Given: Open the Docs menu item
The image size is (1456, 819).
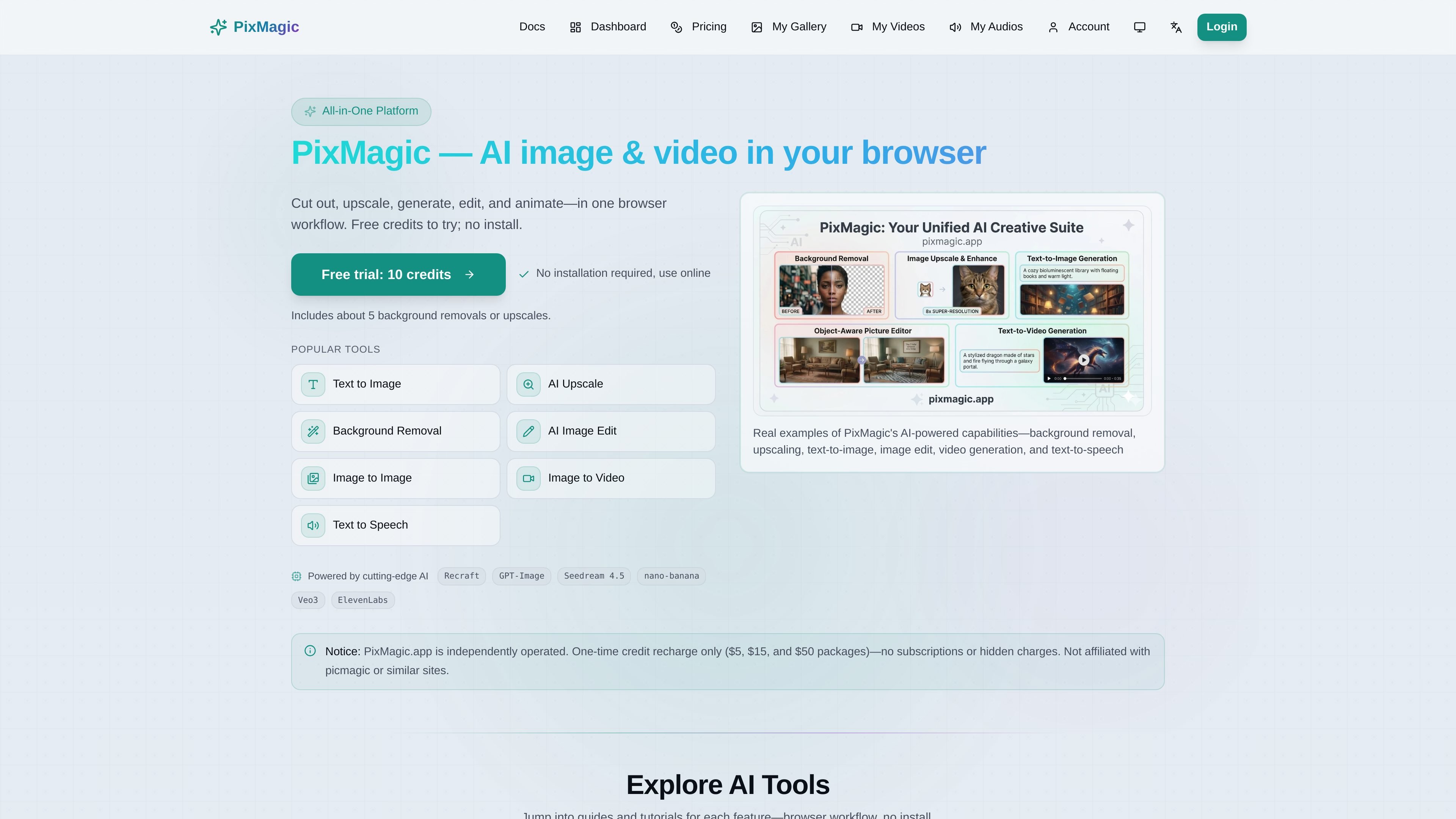Looking at the screenshot, I should point(532,27).
